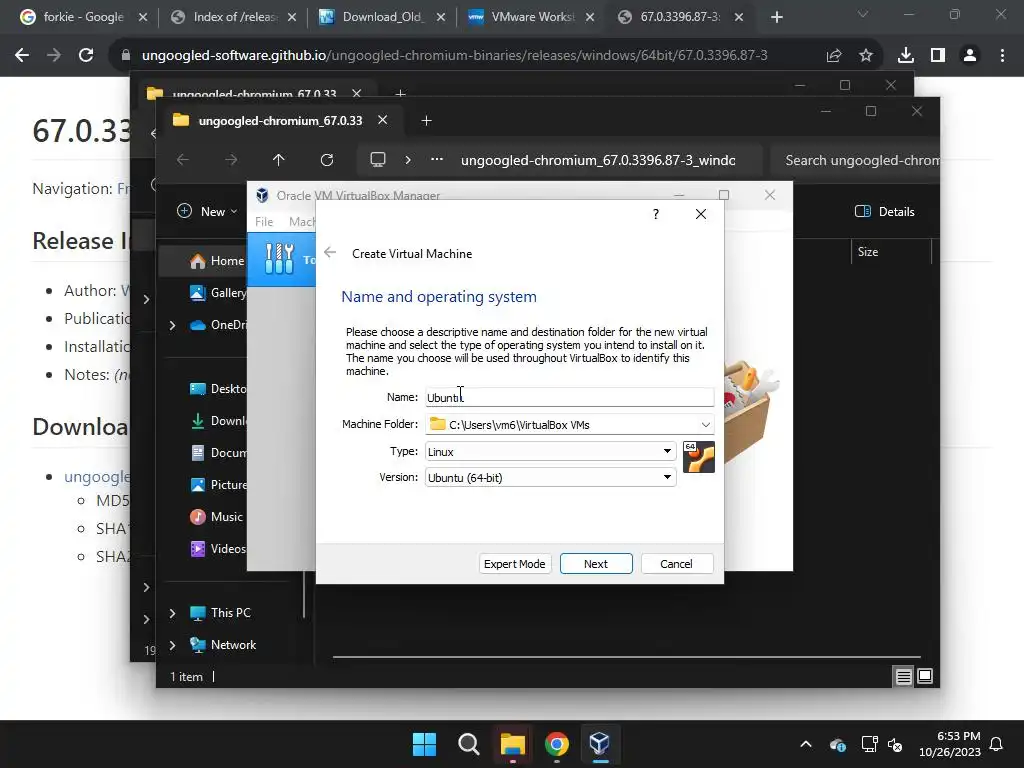Select Home in Explorer sidebar
The height and width of the screenshot is (768, 1024).
click(x=217, y=261)
